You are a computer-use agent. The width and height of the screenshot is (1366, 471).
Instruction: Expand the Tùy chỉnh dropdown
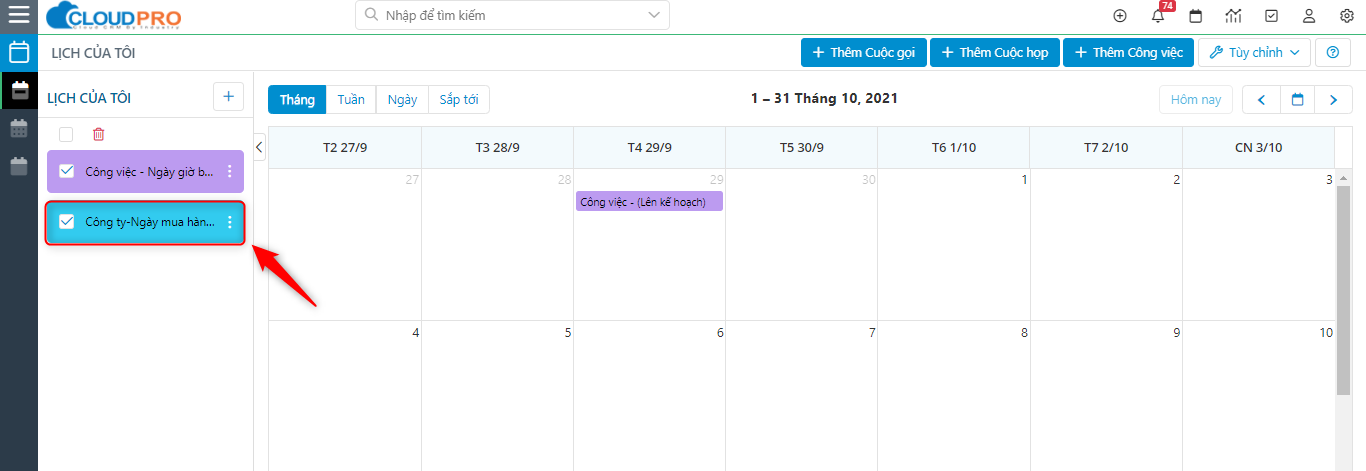1254,53
